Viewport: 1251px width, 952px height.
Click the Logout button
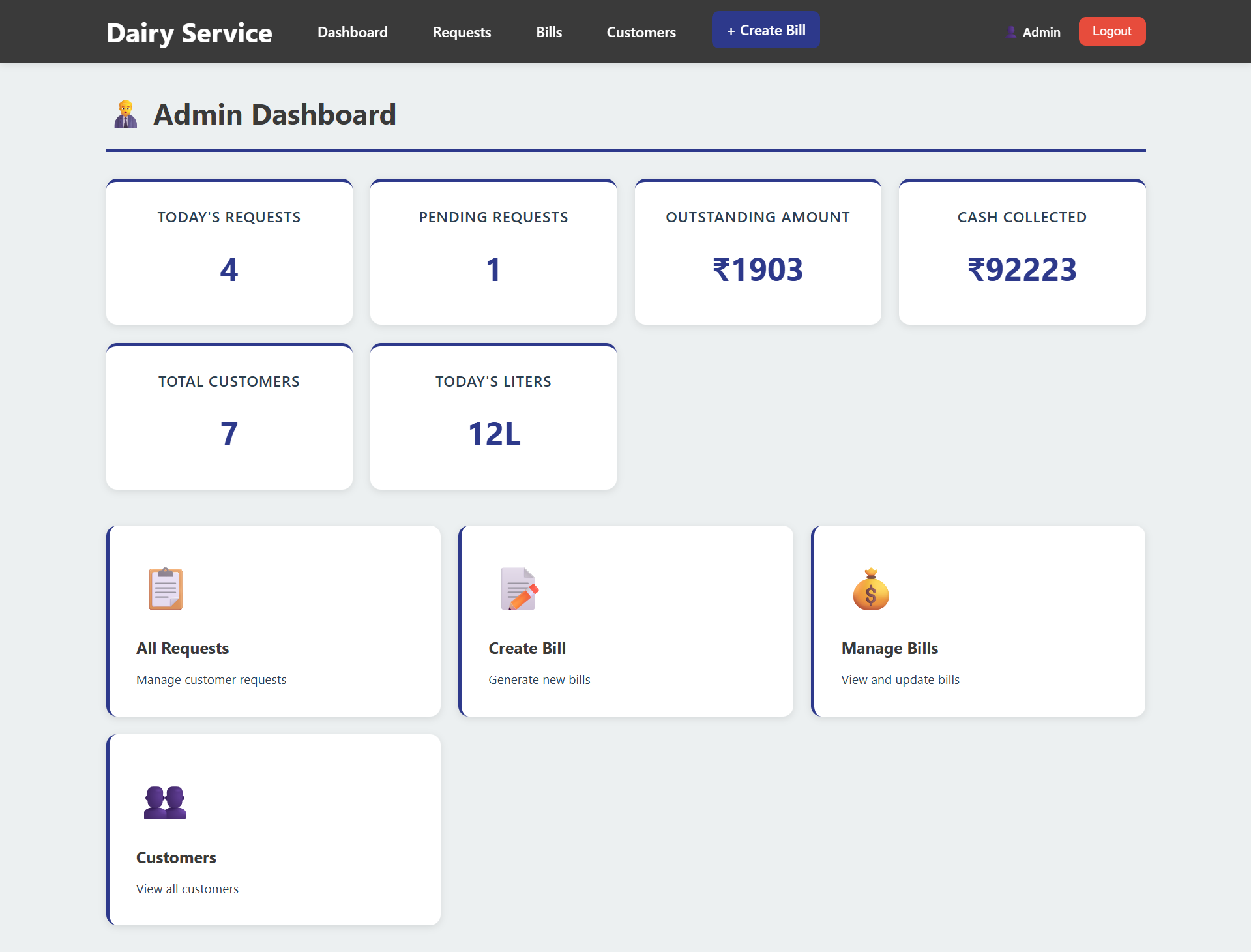[1111, 31]
